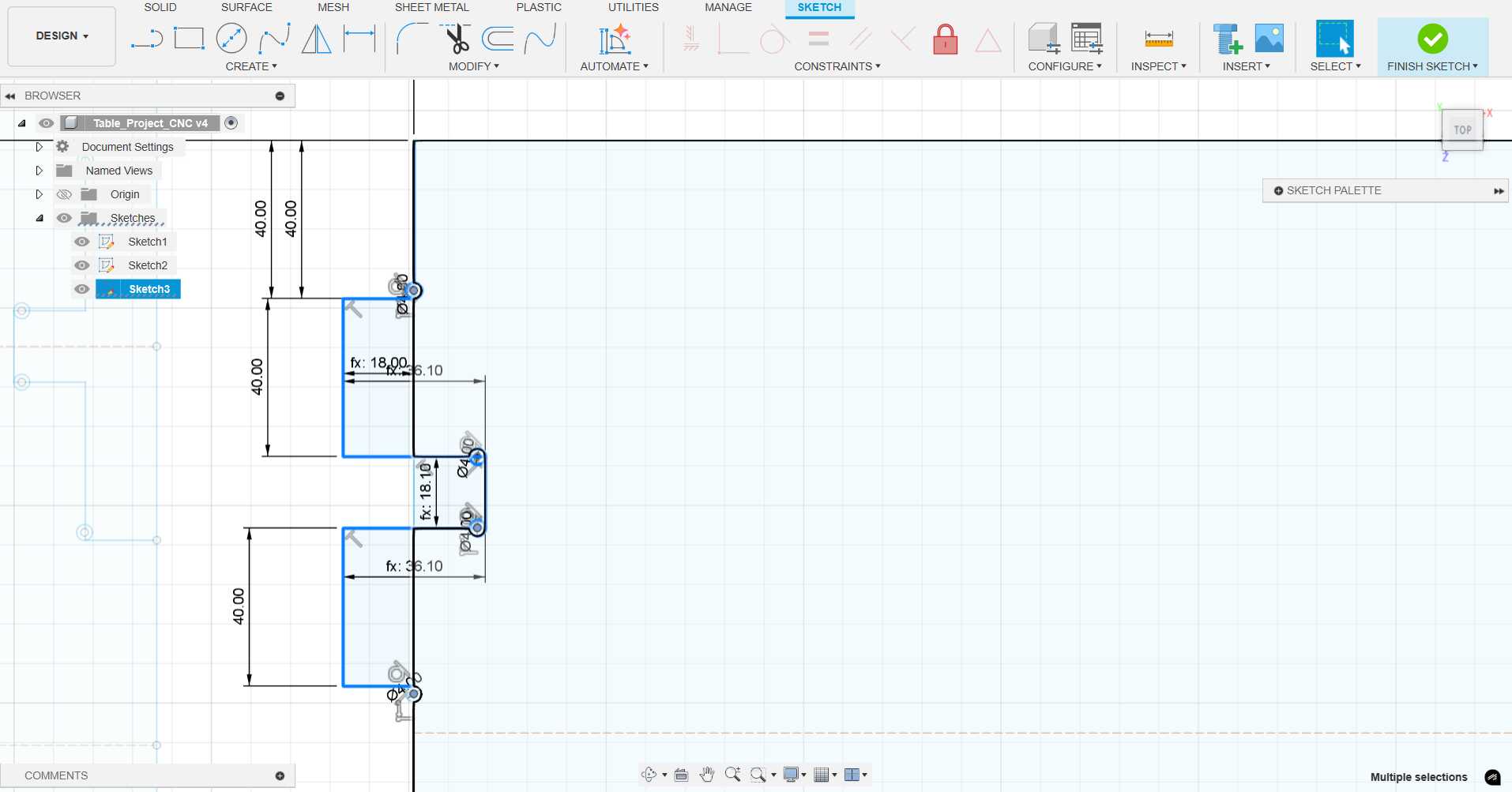Switch to the SHEET METAL tab
This screenshot has width=1512, height=792.
431,7
